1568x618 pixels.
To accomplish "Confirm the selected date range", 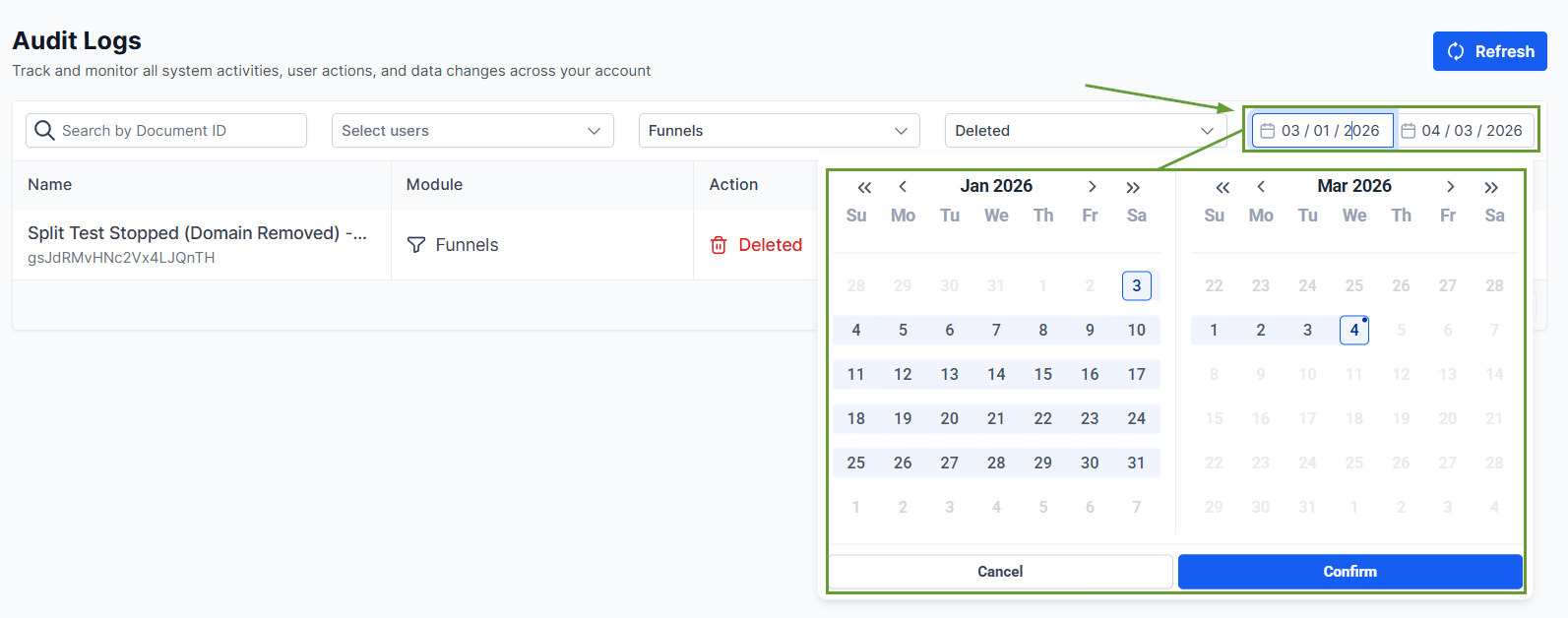I will tap(1349, 572).
